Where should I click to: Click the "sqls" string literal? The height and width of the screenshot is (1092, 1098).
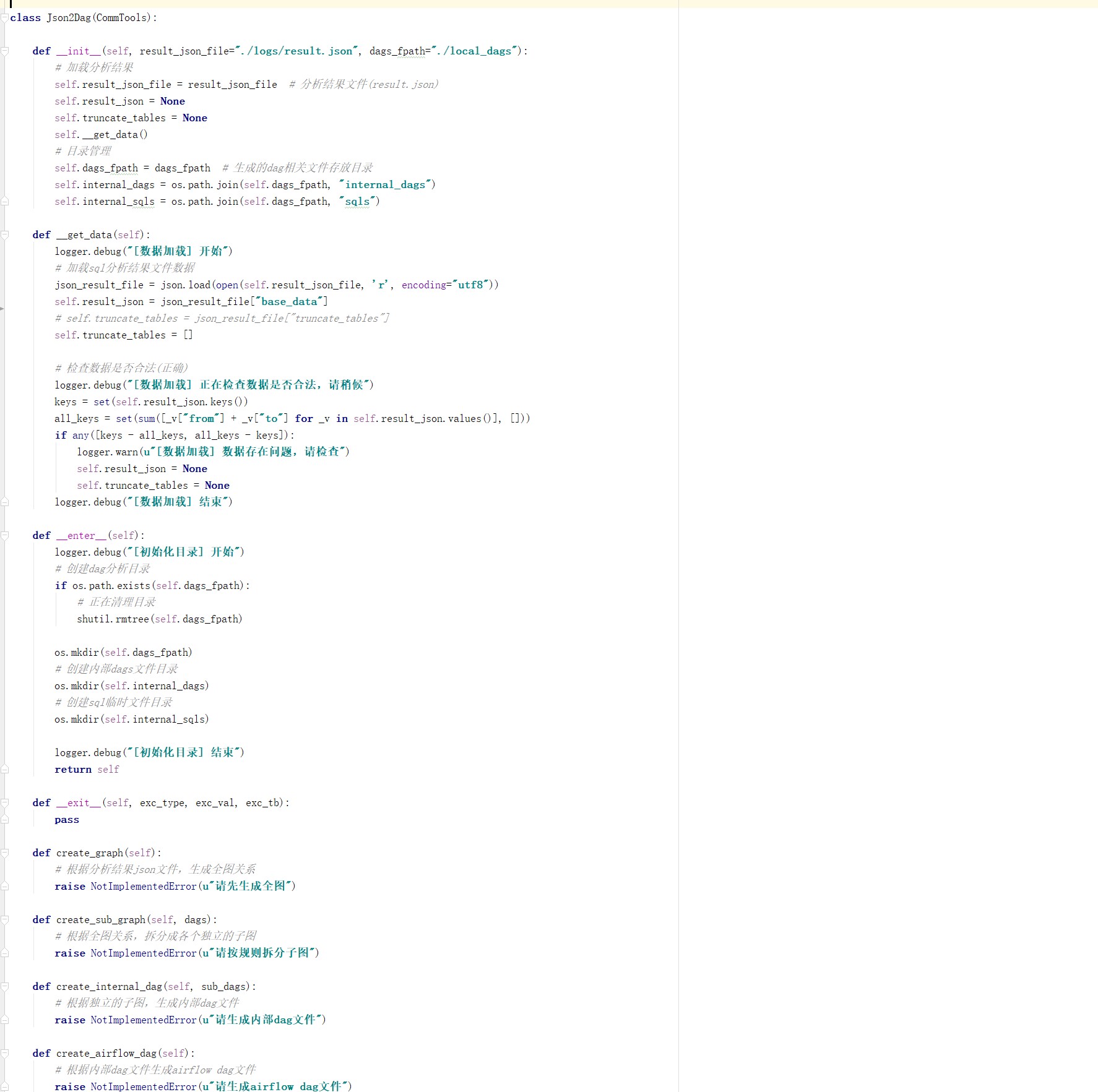(x=357, y=201)
